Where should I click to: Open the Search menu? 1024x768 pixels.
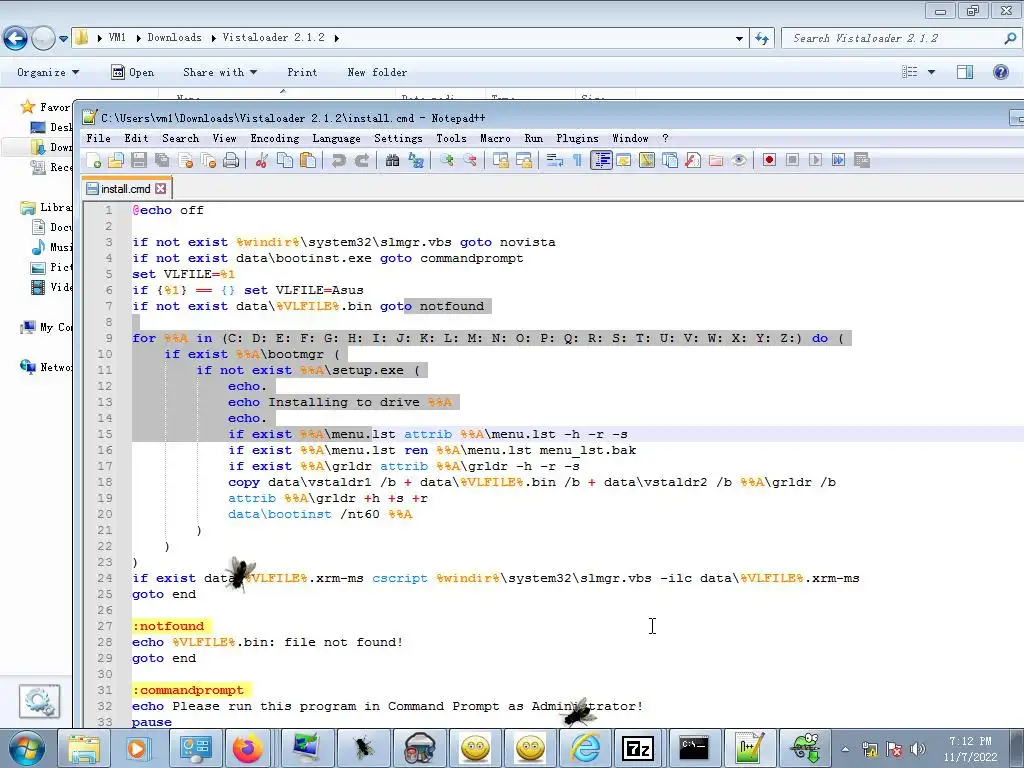[x=181, y=138]
